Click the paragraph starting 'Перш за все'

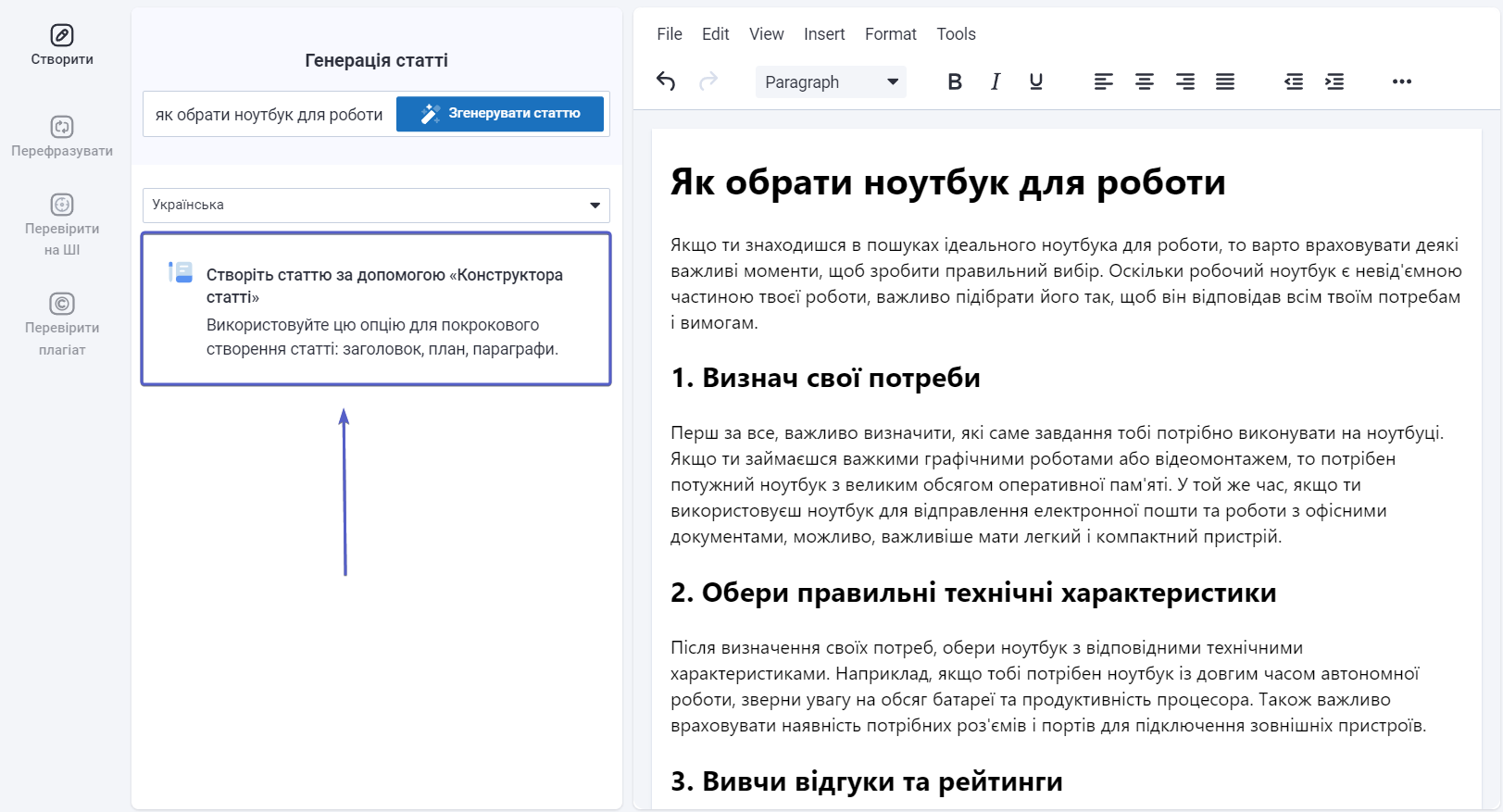[x=1058, y=484]
